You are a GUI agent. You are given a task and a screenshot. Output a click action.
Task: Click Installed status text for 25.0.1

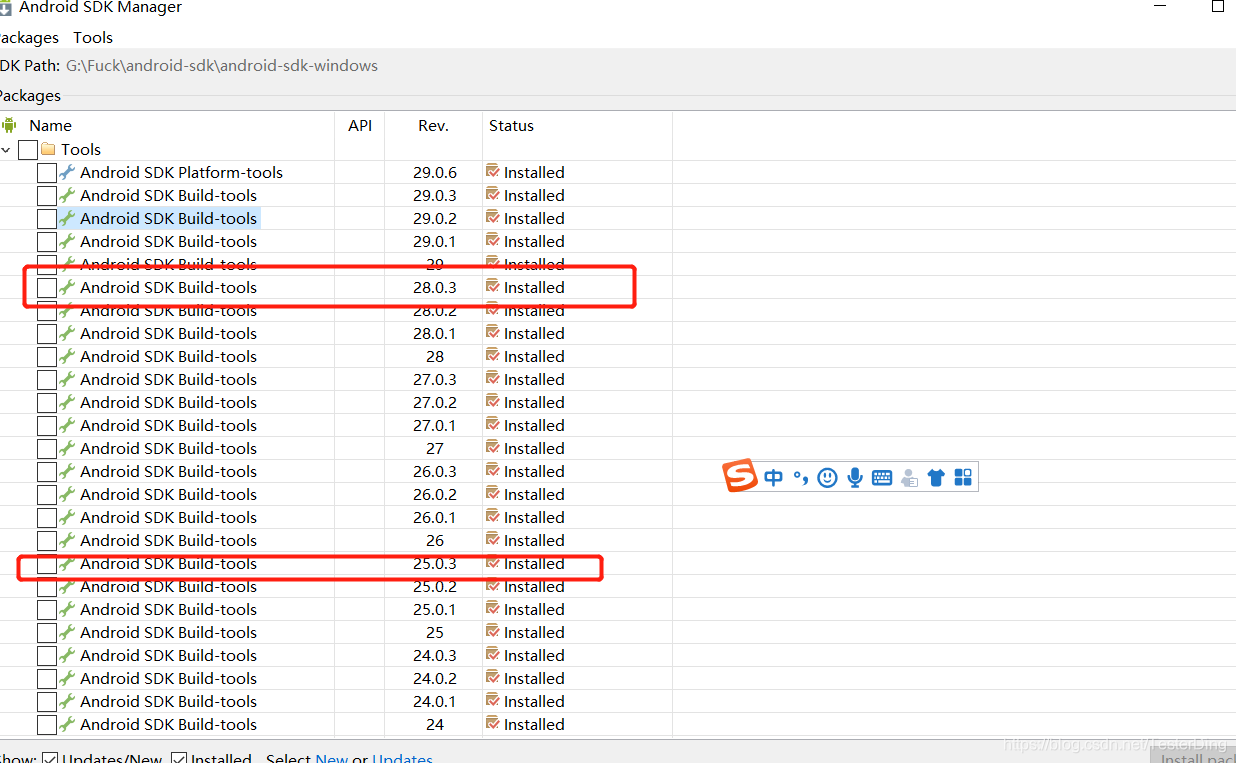(534, 609)
